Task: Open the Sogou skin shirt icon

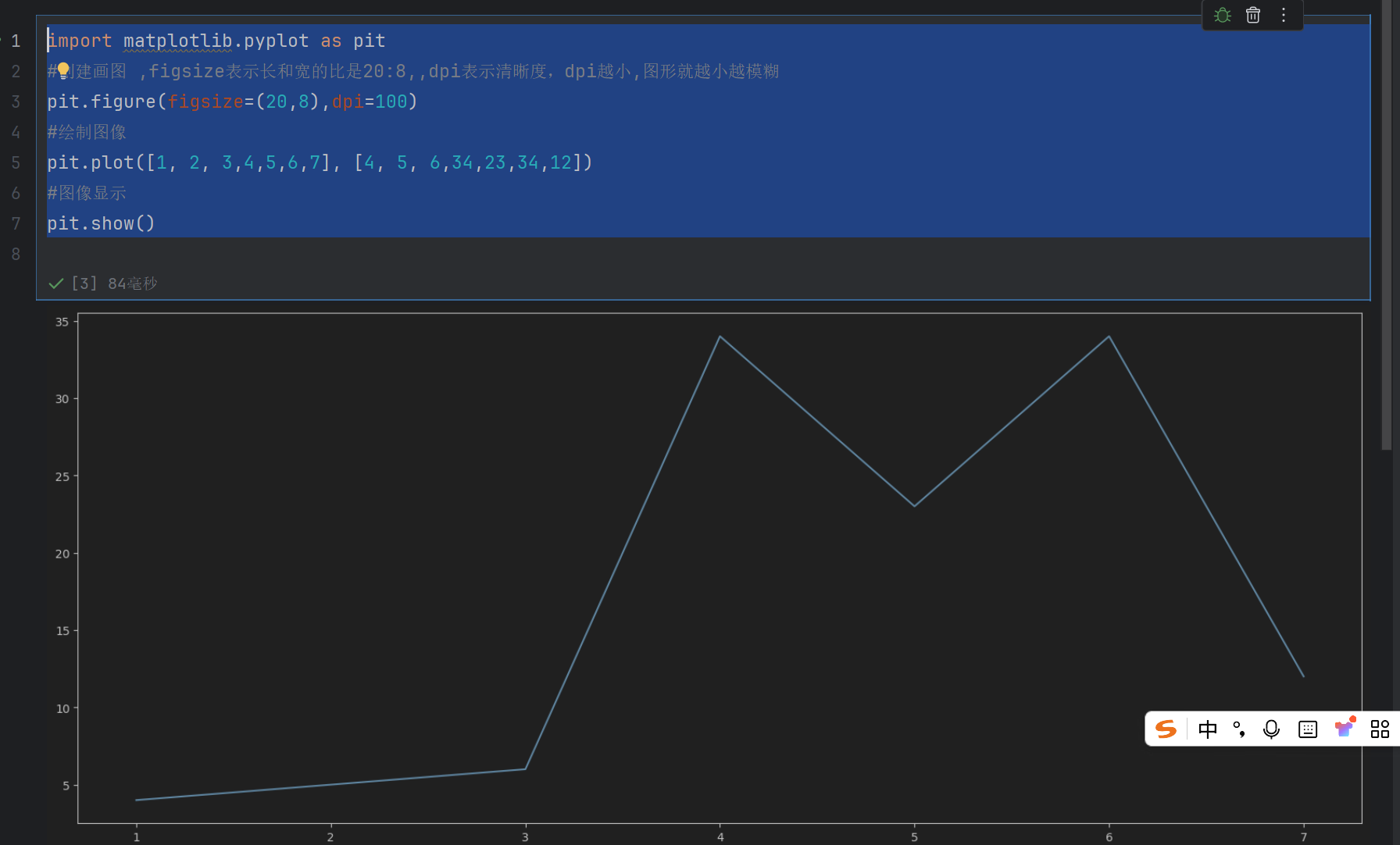Action: click(x=1345, y=727)
